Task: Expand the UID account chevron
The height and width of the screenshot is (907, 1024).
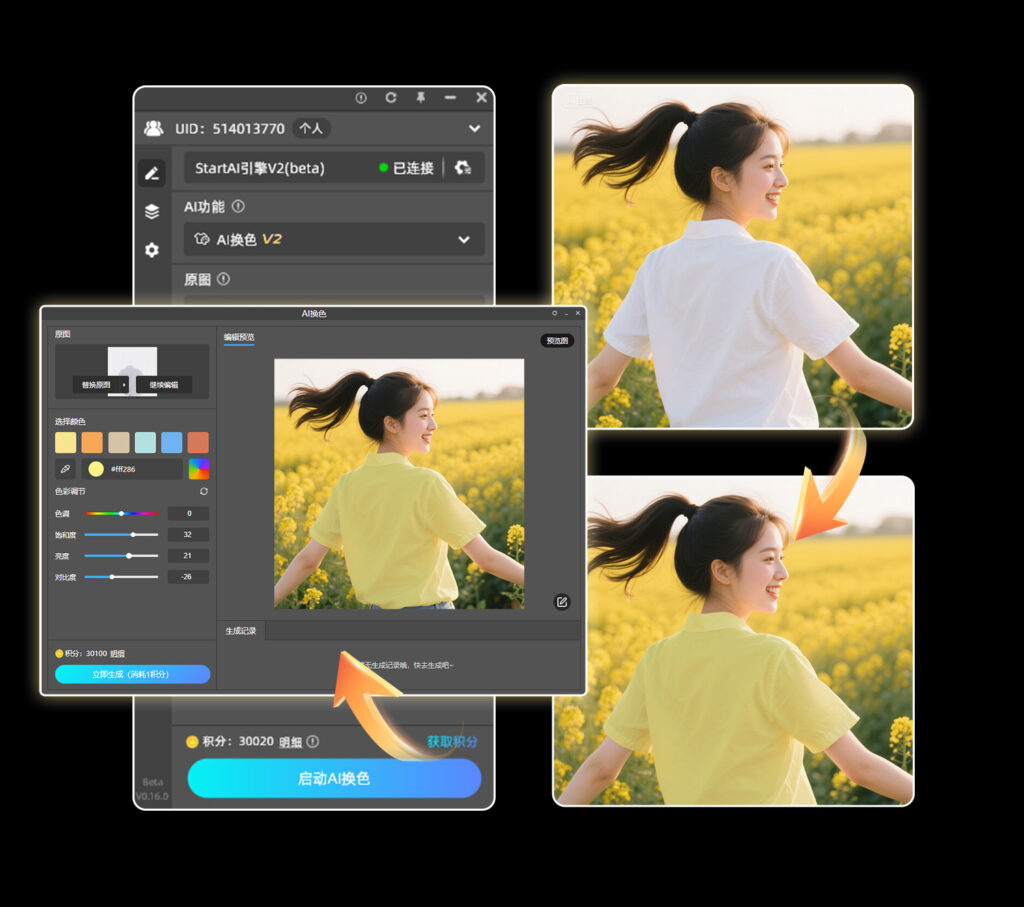Action: [475, 129]
